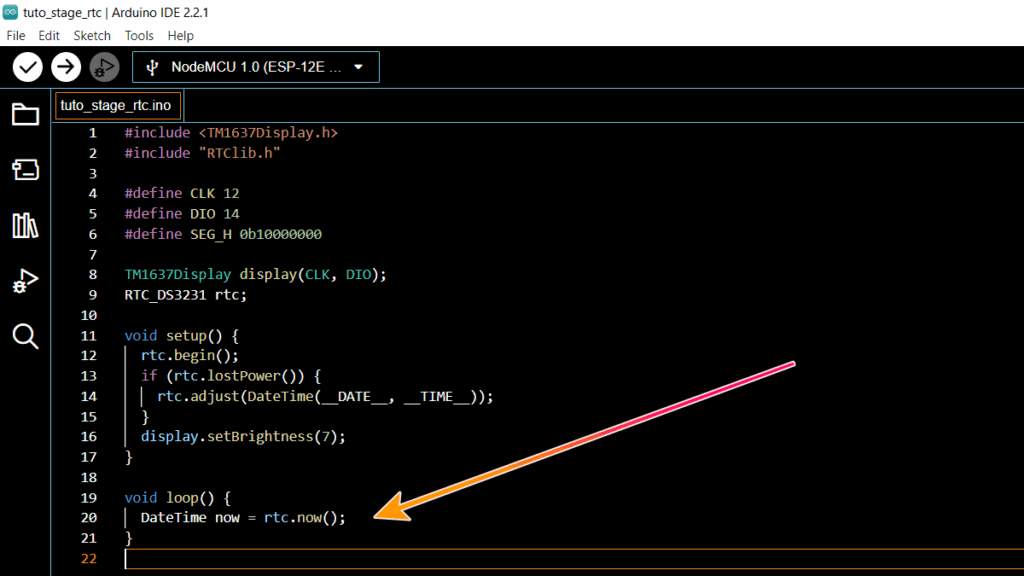Click the "#include "RTClib.h"" line
Screen dimensions: 1024x576
(202, 153)
